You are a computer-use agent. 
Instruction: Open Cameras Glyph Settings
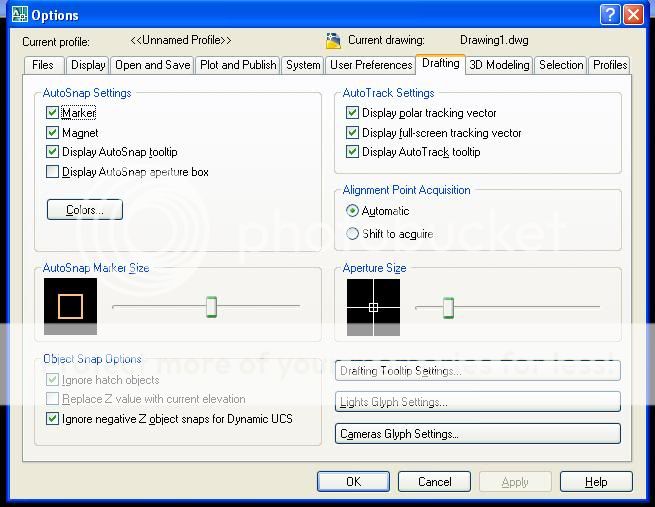click(x=478, y=434)
